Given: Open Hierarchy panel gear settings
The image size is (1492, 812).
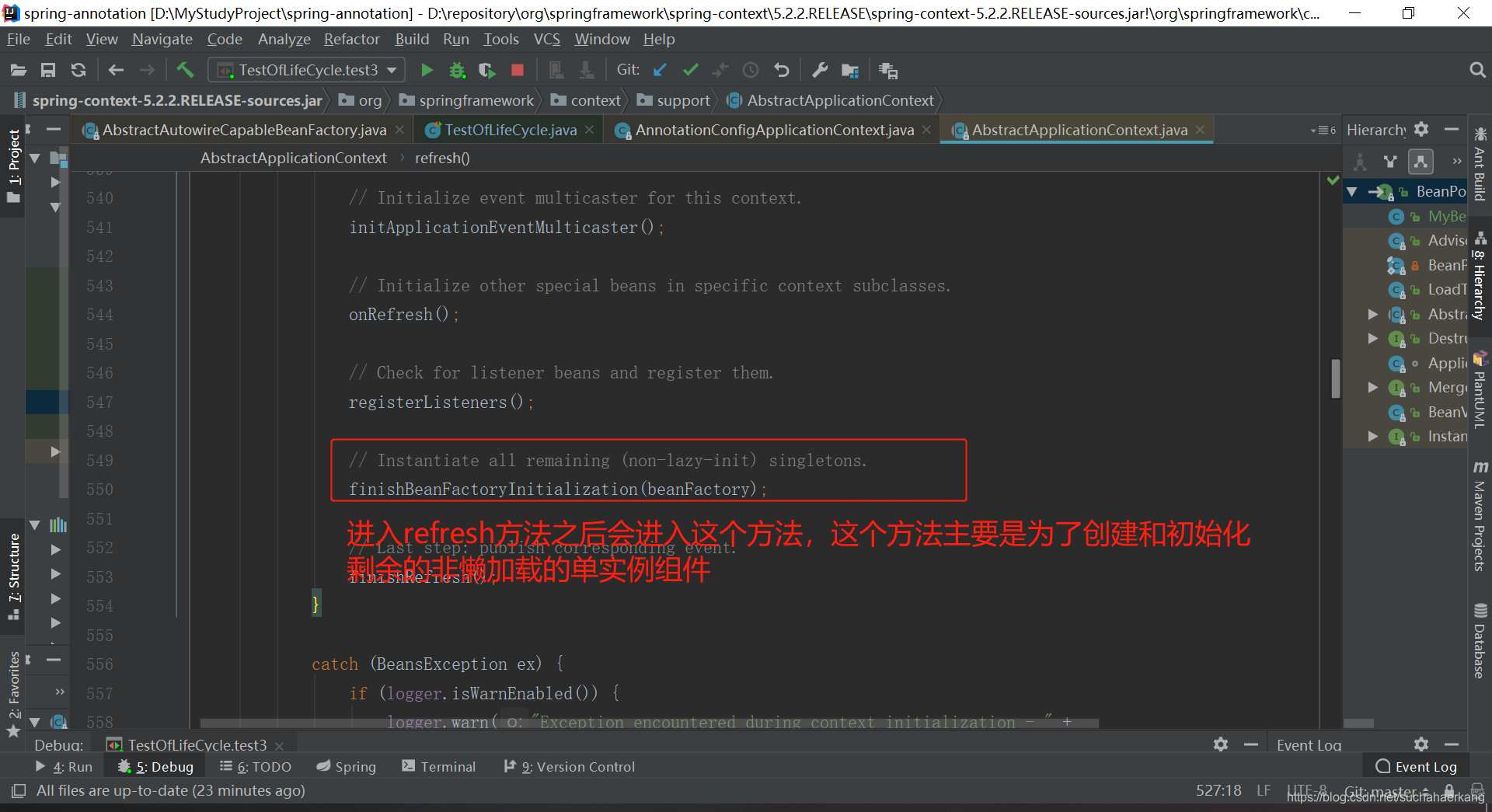Looking at the screenshot, I should (1421, 129).
